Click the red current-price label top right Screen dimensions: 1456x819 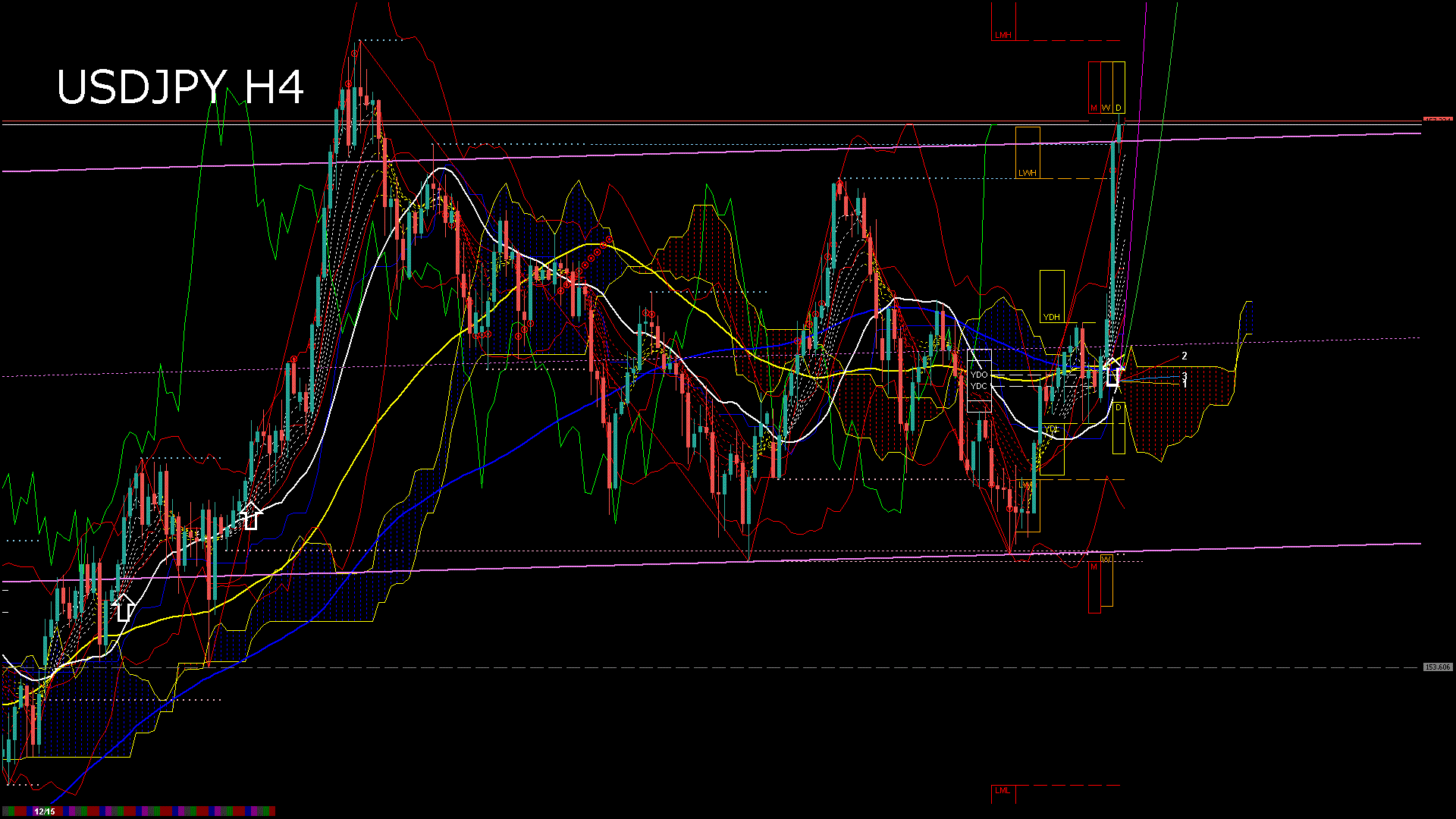1439,118
